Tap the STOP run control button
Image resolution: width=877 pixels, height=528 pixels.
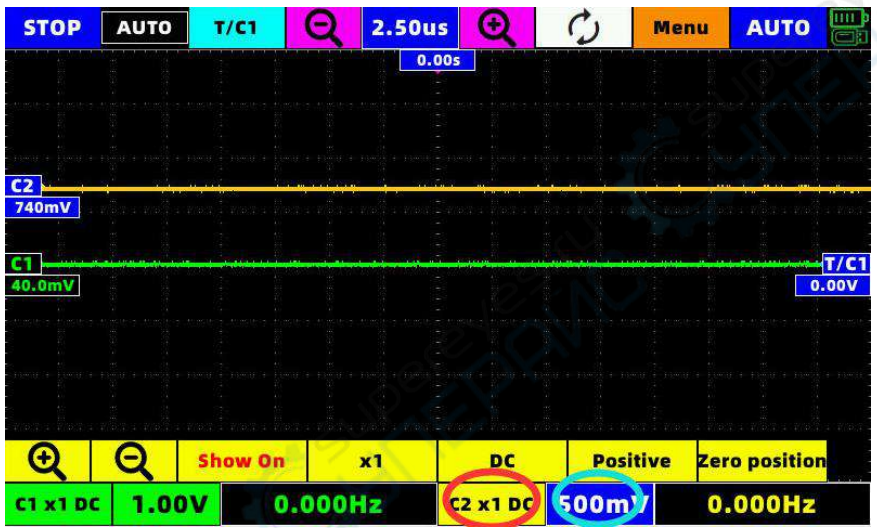[x=52, y=27]
